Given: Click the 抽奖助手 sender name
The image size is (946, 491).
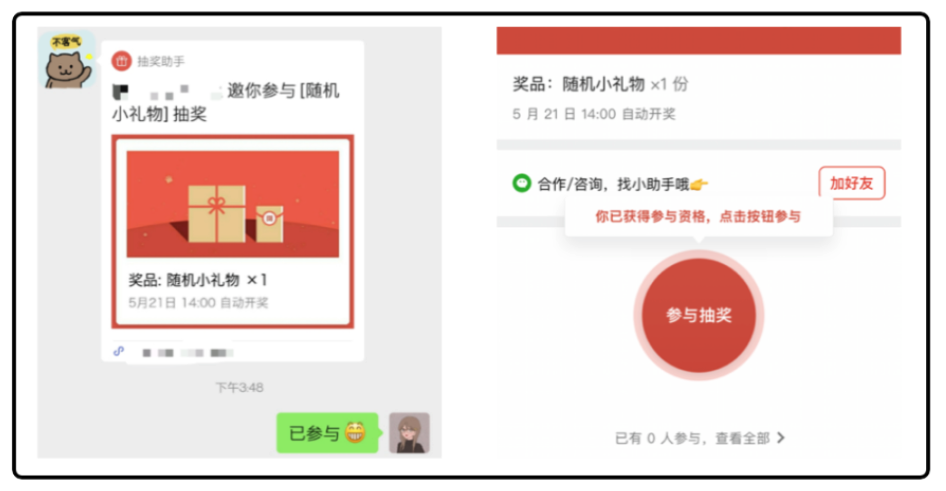Looking at the screenshot, I should click(x=160, y=61).
